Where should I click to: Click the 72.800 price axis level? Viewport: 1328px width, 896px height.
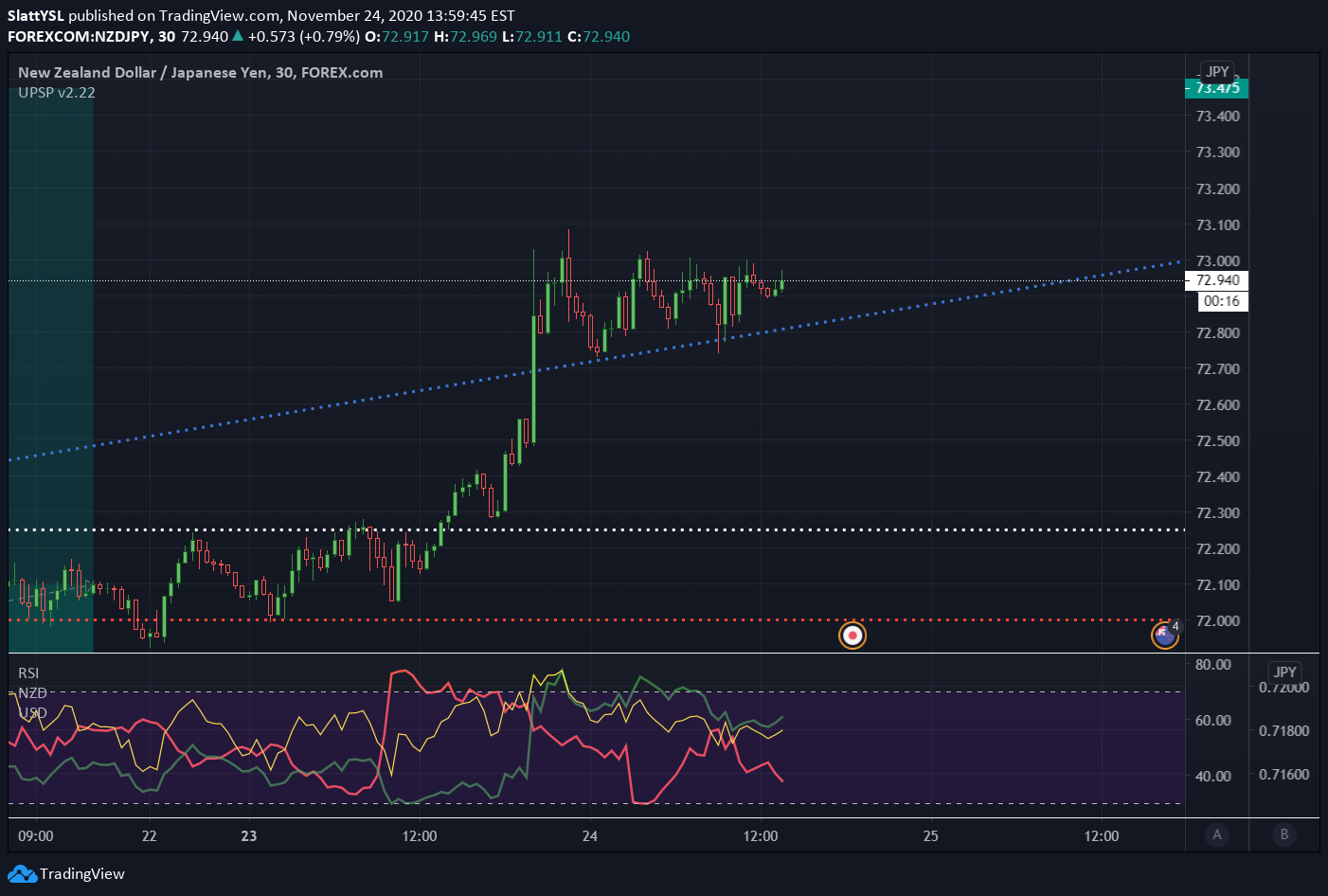pos(1217,332)
